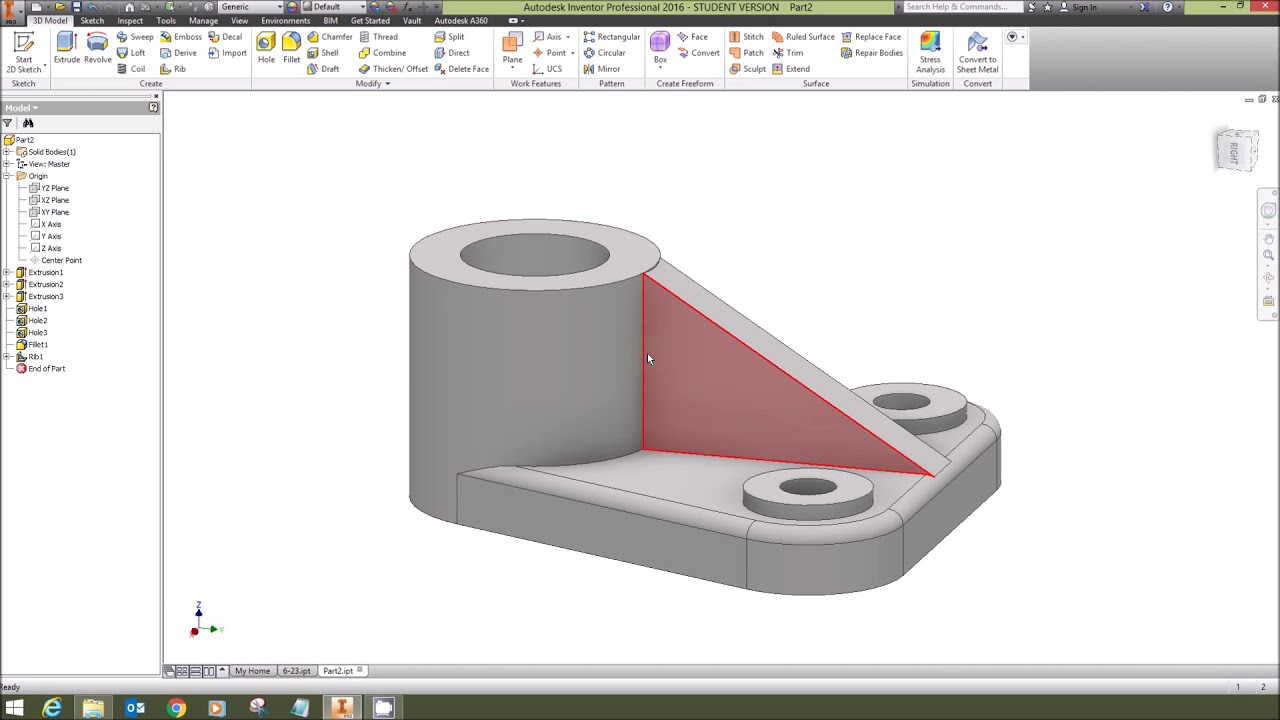Expand the Extrusion1 feature
The image size is (1280, 720).
tap(7, 272)
